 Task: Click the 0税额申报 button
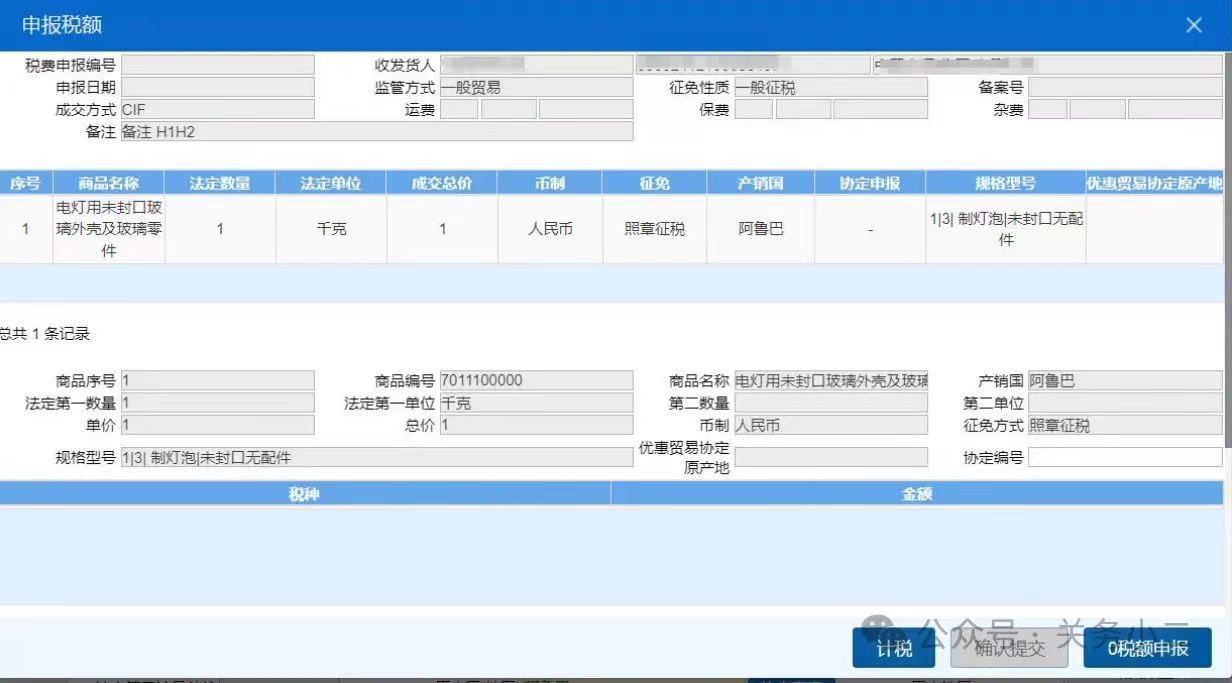(x=1148, y=648)
